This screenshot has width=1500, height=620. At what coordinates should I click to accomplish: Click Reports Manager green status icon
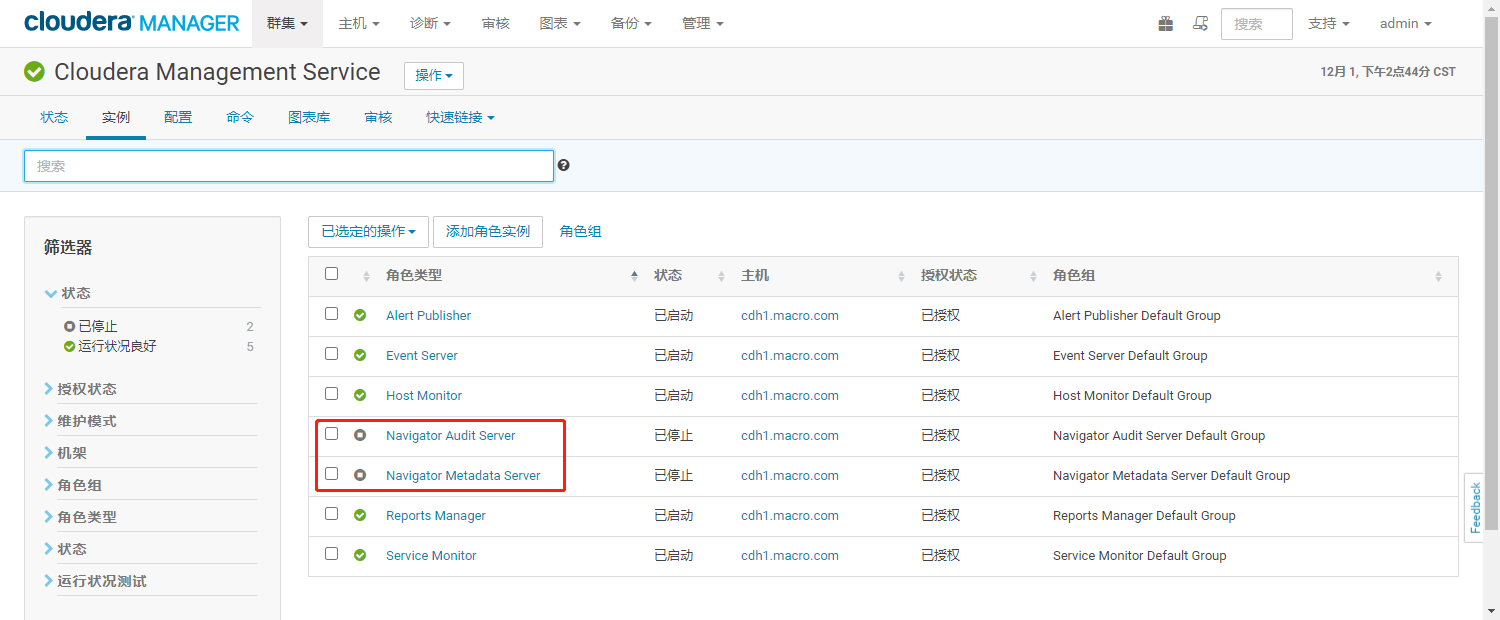point(360,515)
